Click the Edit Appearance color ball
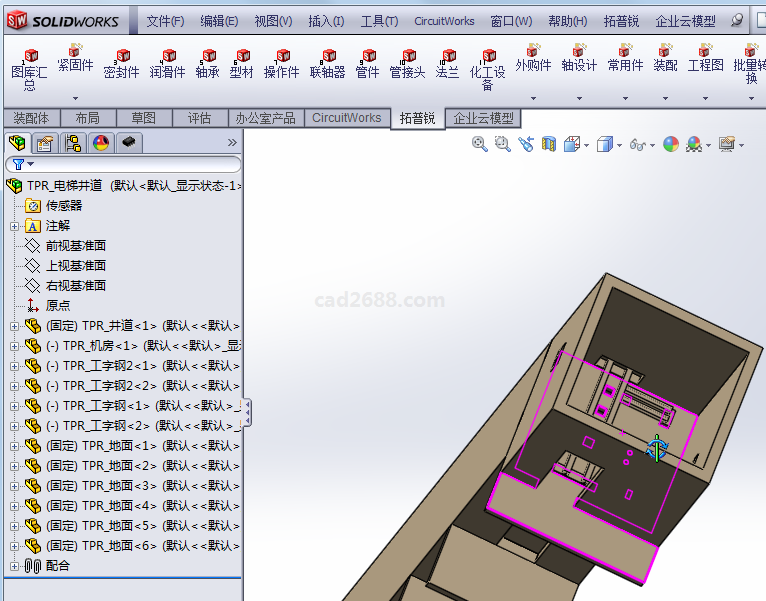The width and height of the screenshot is (766, 601). pyautogui.click(x=670, y=144)
